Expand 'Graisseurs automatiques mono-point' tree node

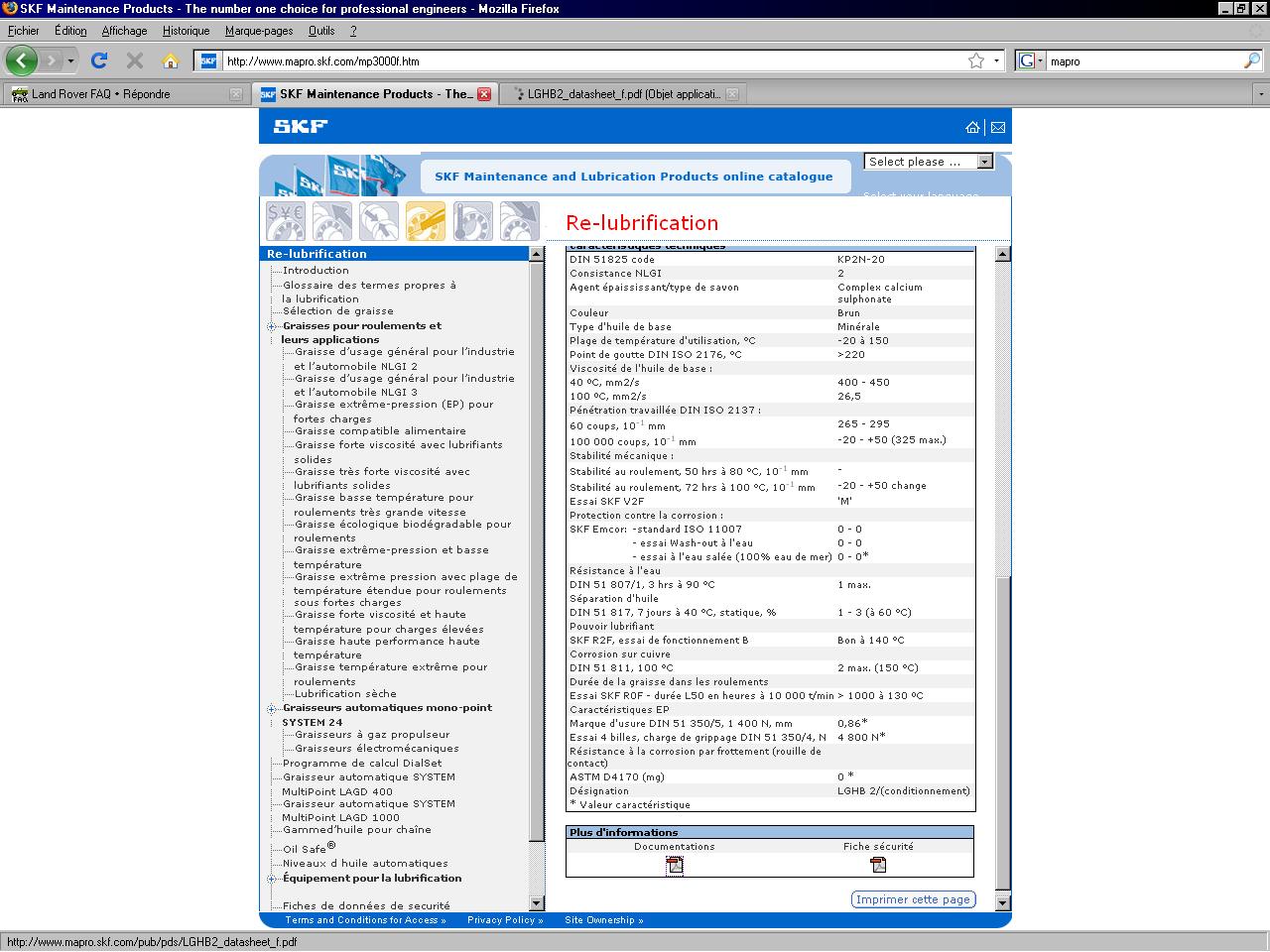pyautogui.click(x=271, y=708)
